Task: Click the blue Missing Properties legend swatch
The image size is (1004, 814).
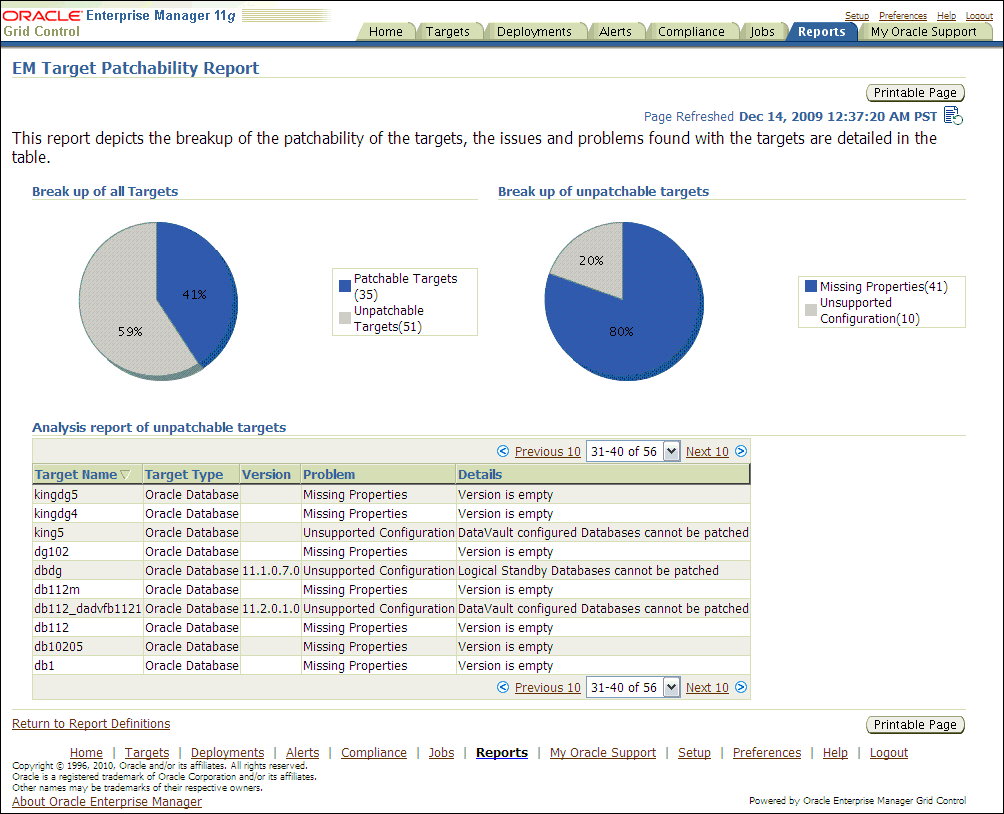Action: click(x=811, y=286)
